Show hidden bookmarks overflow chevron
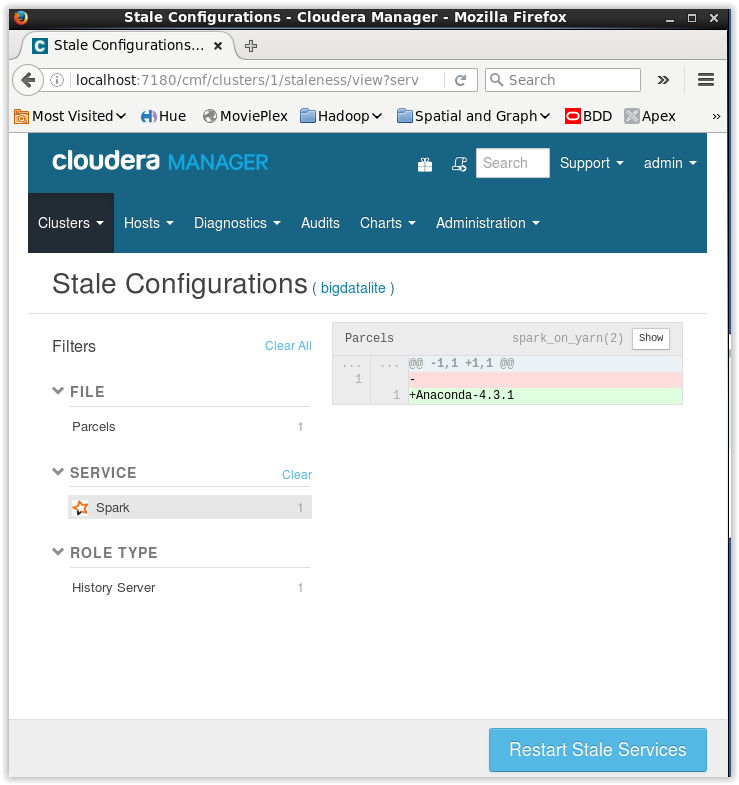The width and height of the screenshot is (739, 785). (716, 116)
